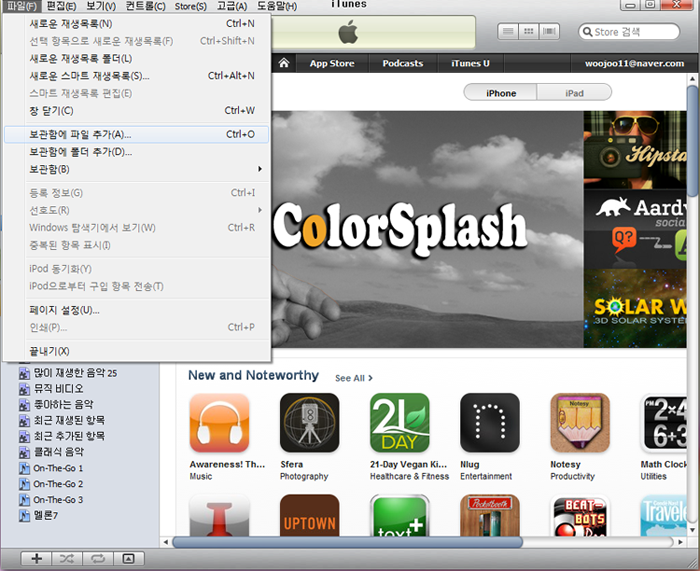Toggle shuffle playback button

pos(67,558)
